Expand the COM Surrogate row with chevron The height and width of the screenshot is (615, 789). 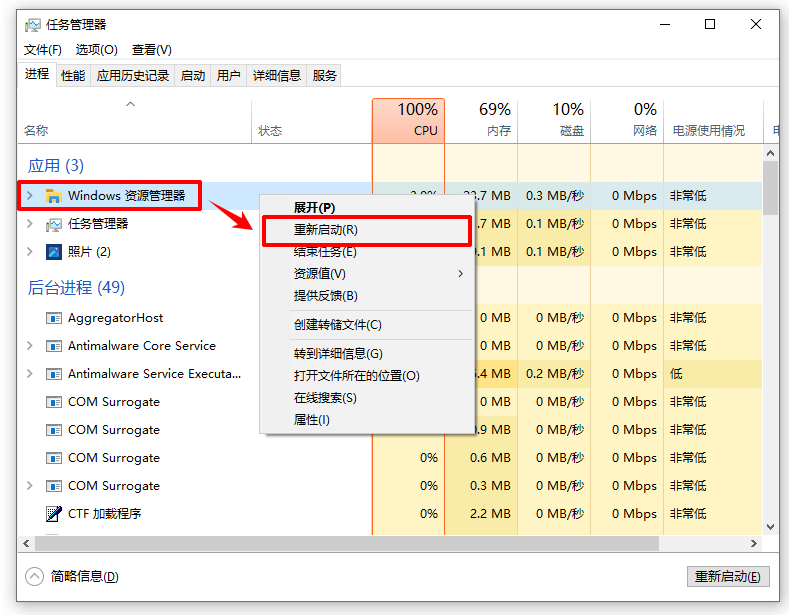pyautogui.click(x=30, y=486)
